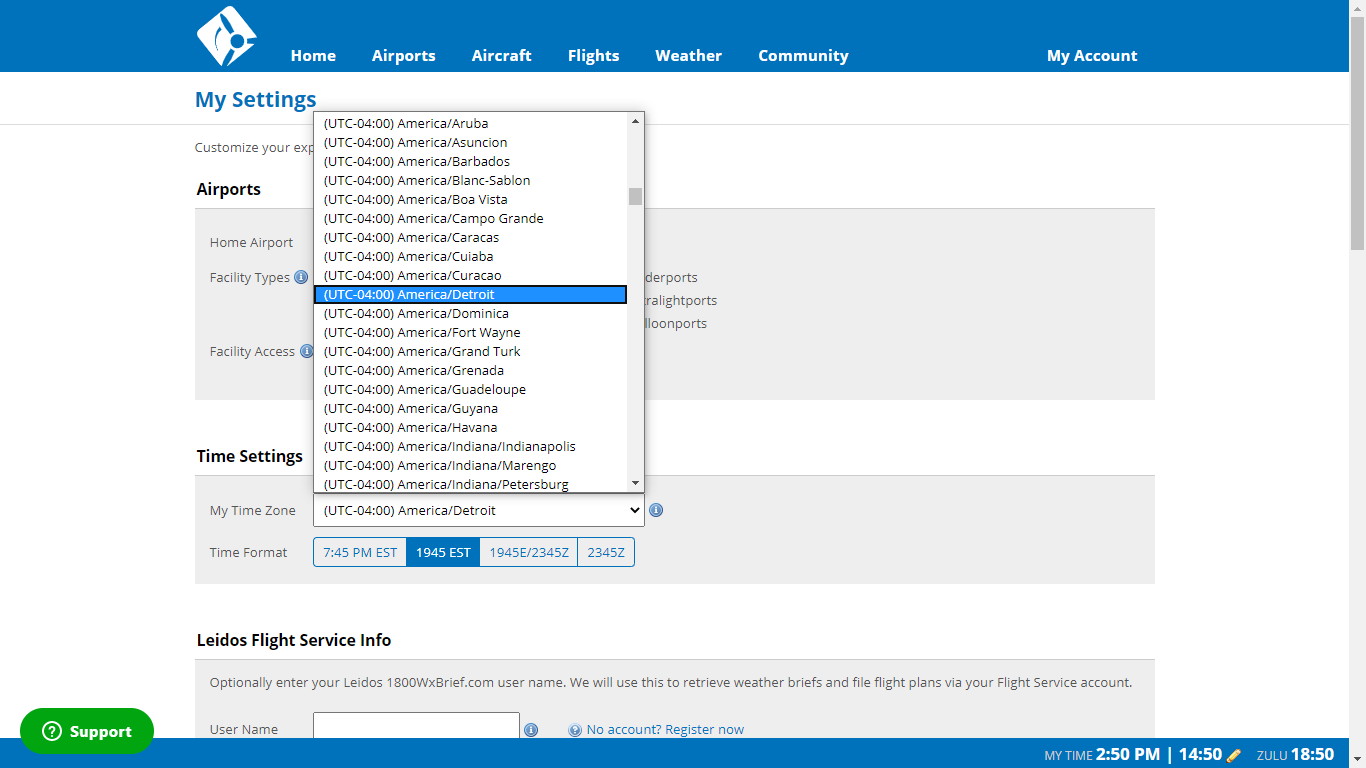Pick America/Caracas time zone option
The image size is (1366, 768).
coord(411,237)
